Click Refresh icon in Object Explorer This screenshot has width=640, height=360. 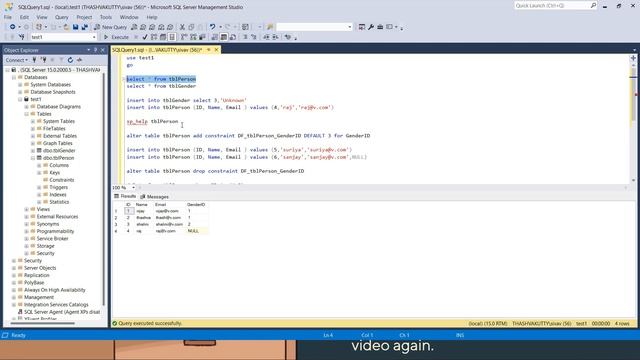pyautogui.click(x=70, y=60)
